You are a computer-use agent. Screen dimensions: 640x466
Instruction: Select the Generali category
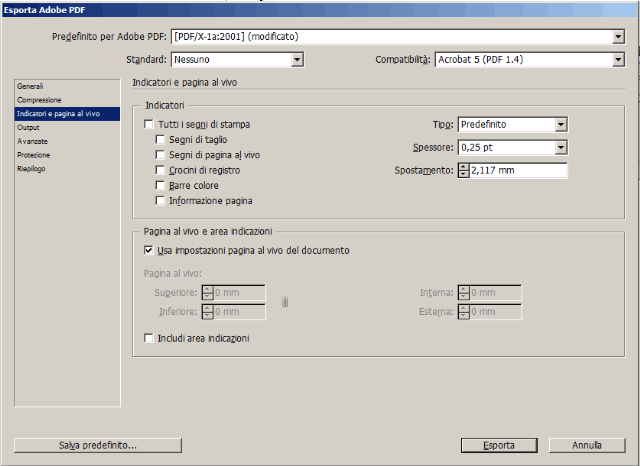67,86
